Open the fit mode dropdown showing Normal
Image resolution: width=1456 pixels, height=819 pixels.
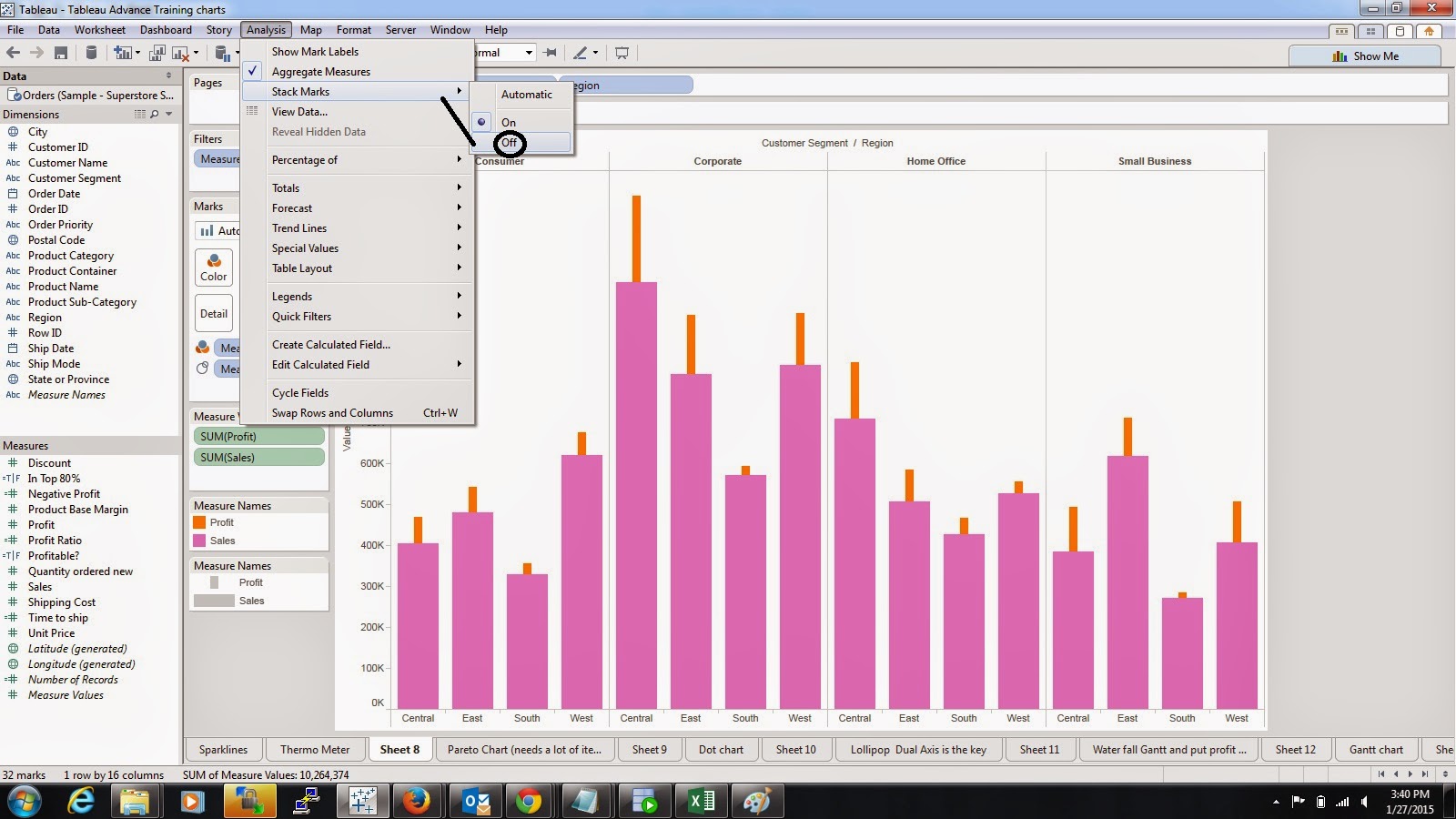[528, 52]
